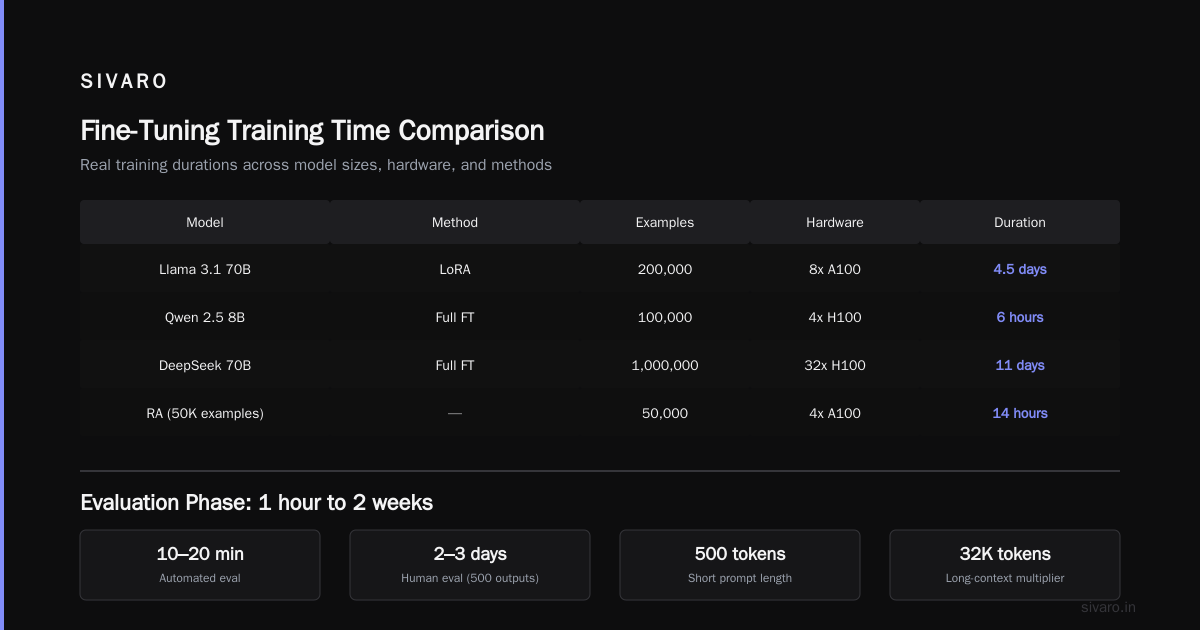Click the Llama 3.1 70B row name
This screenshot has height=630, width=1200.
tap(205, 269)
